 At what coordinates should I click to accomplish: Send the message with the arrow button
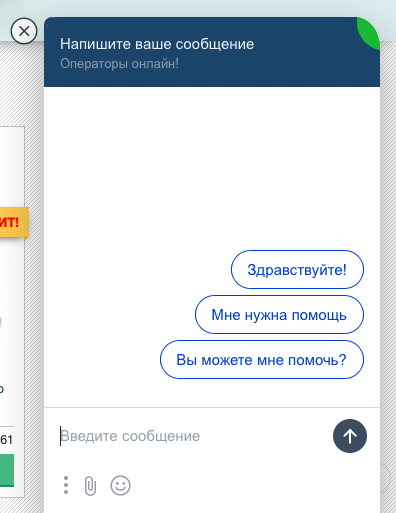click(350, 436)
